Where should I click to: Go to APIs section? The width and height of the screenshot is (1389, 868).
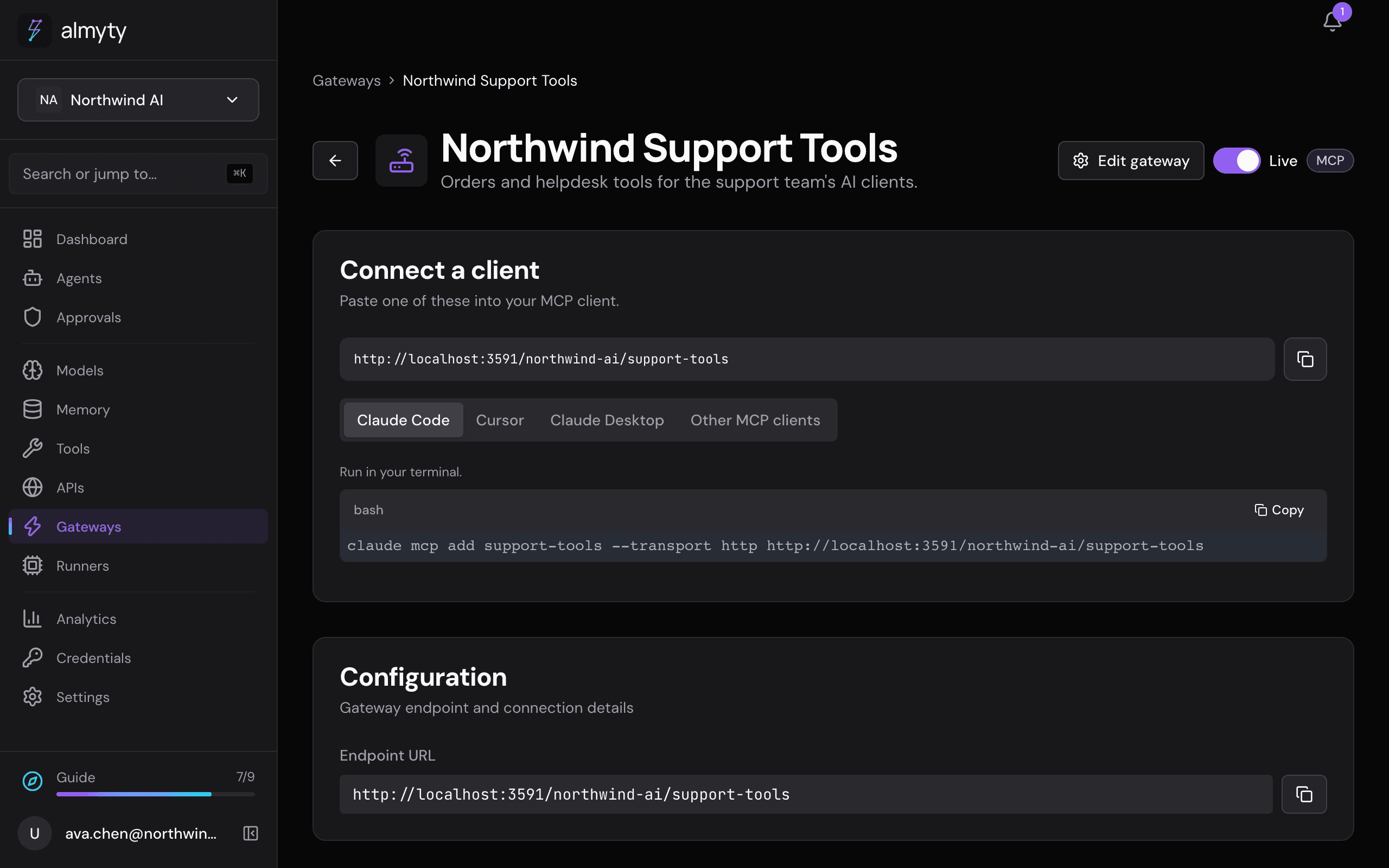click(138, 487)
